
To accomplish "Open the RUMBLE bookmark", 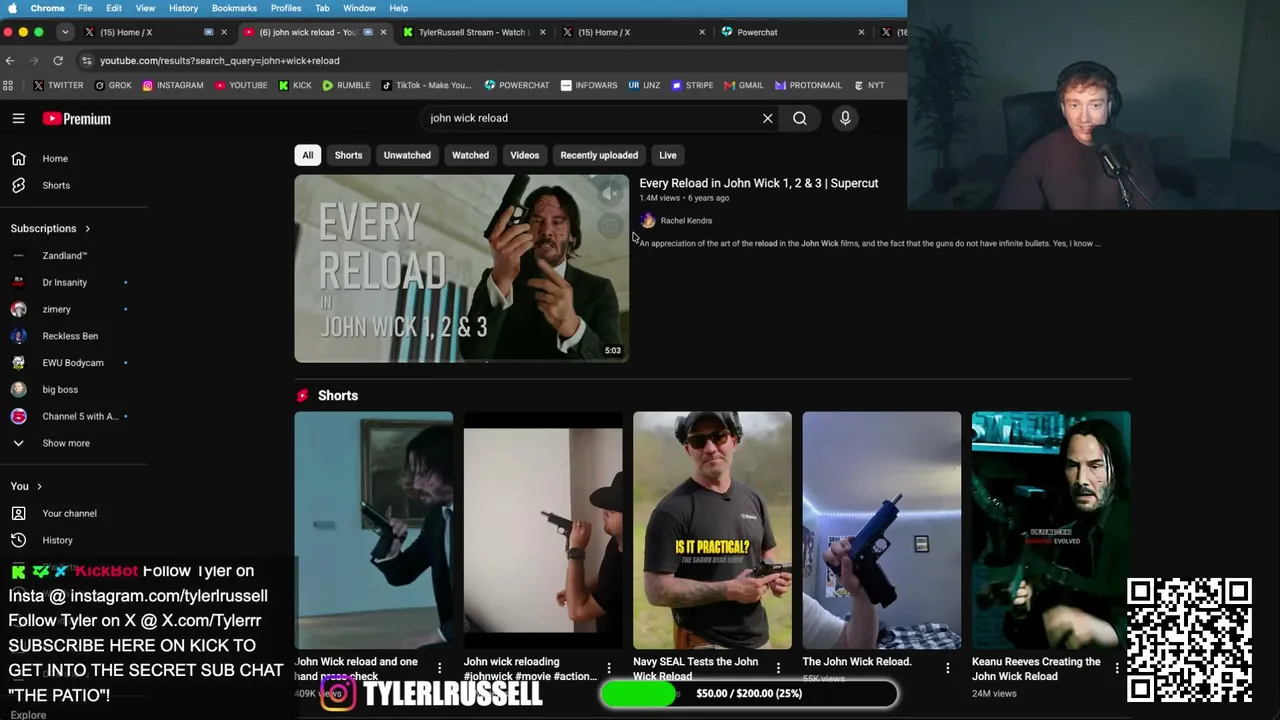I will [x=346, y=85].
